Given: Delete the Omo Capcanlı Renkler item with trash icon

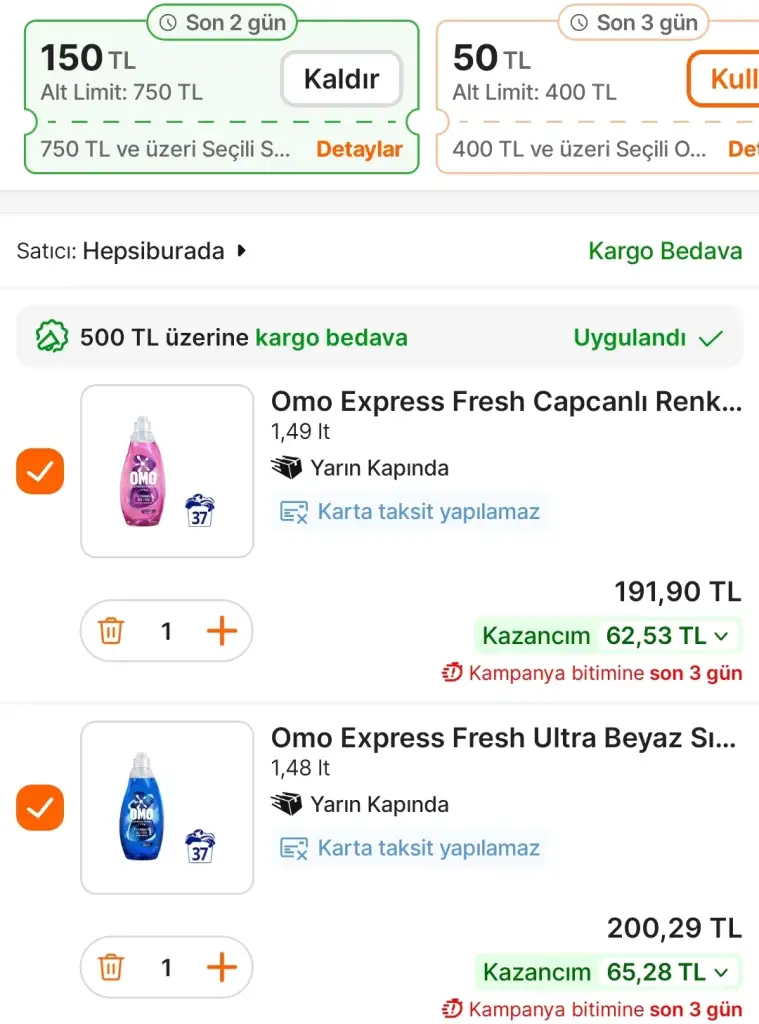Looking at the screenshot, I should click(111, 631).
